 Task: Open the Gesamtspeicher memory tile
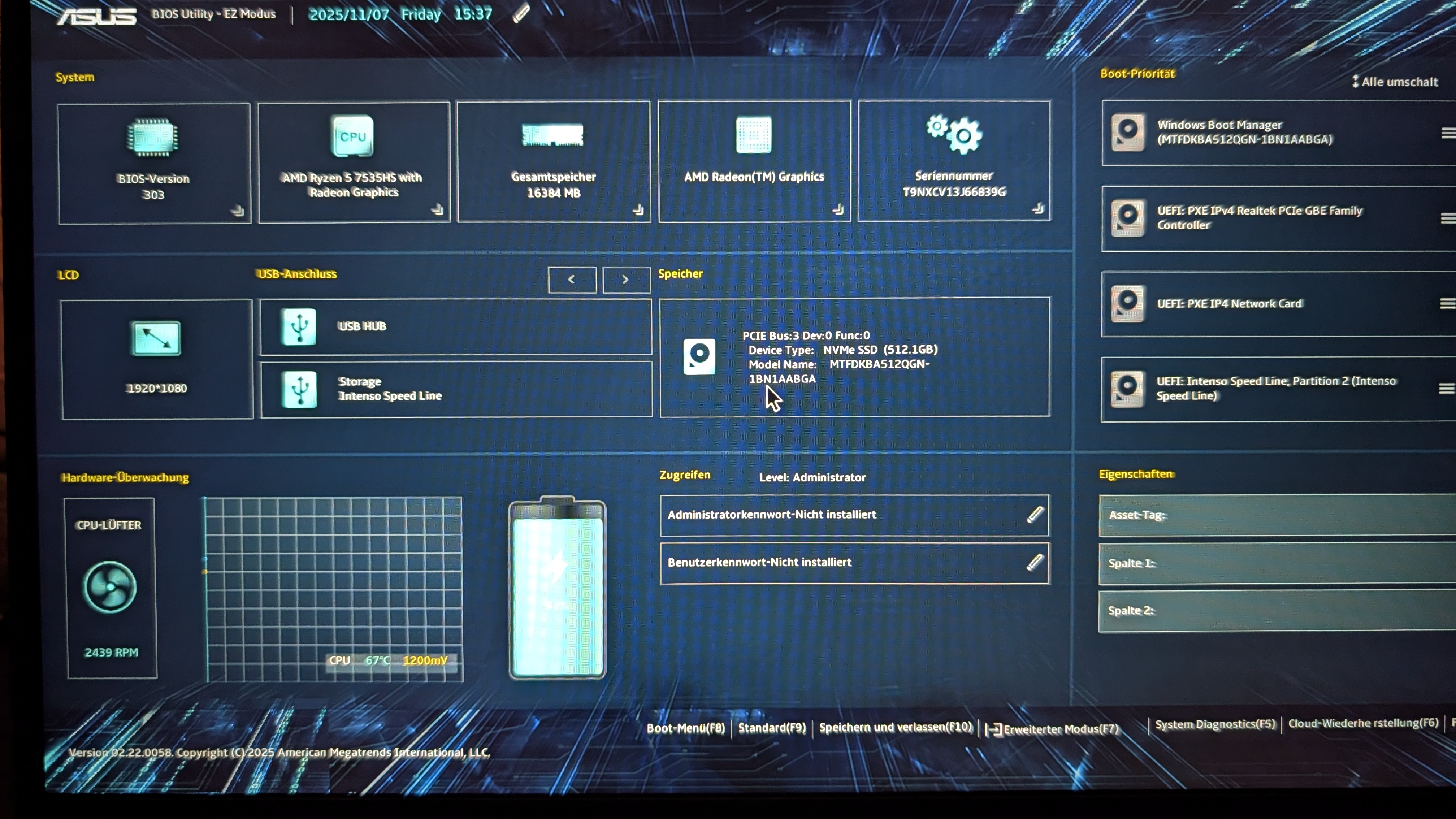pyautogui.click(x=553, y=162)
